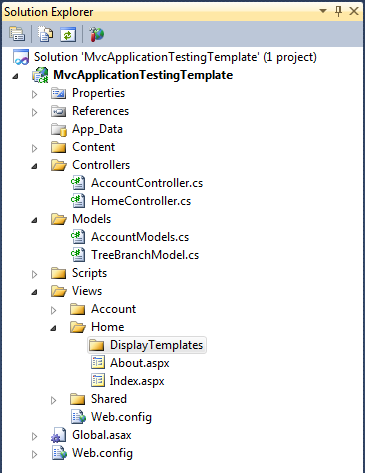Select TreeBranchModel.cs file name

point(145,255)
